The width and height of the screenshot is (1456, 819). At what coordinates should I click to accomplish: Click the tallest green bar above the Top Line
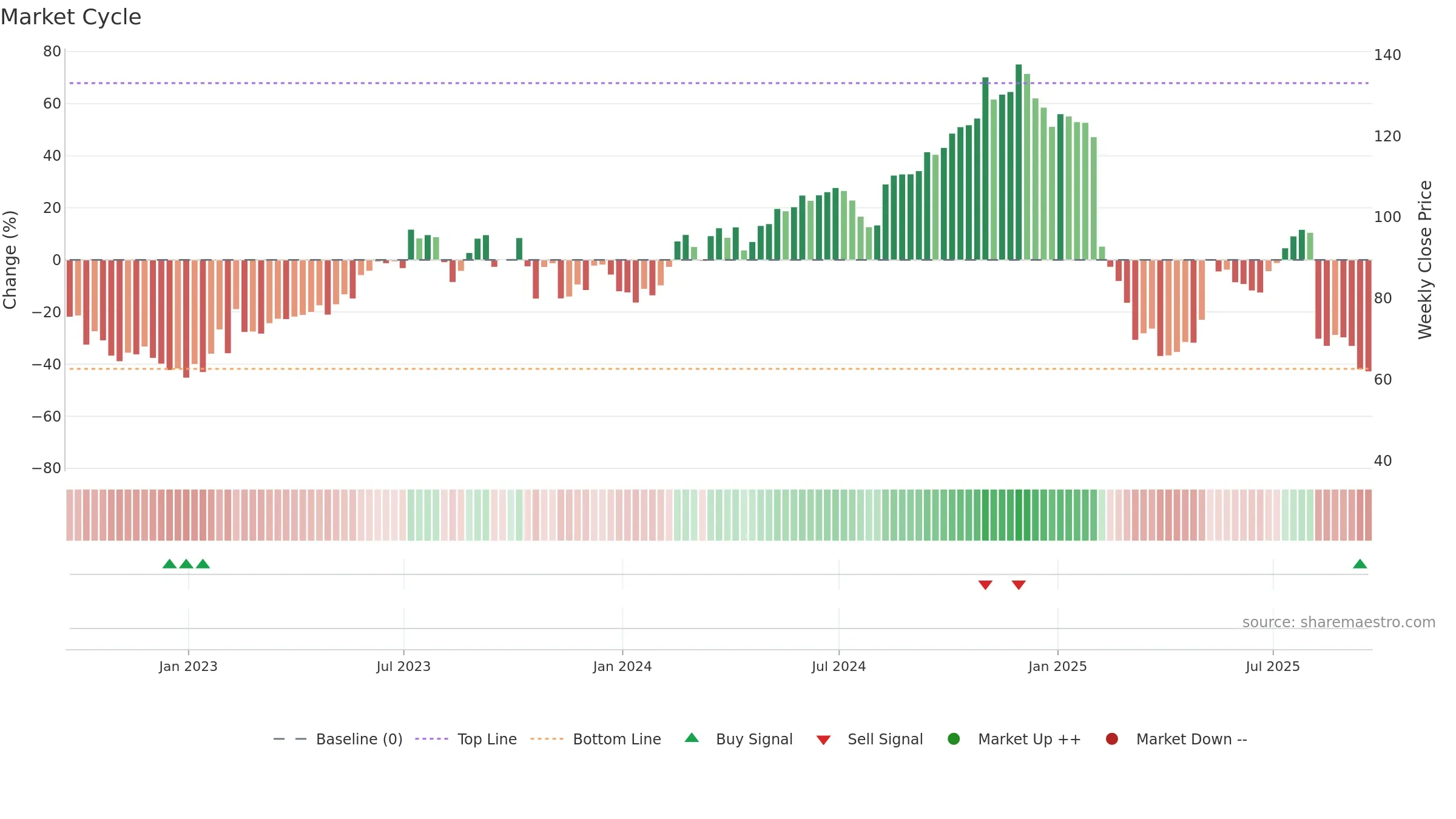[x=1019, y=162]
